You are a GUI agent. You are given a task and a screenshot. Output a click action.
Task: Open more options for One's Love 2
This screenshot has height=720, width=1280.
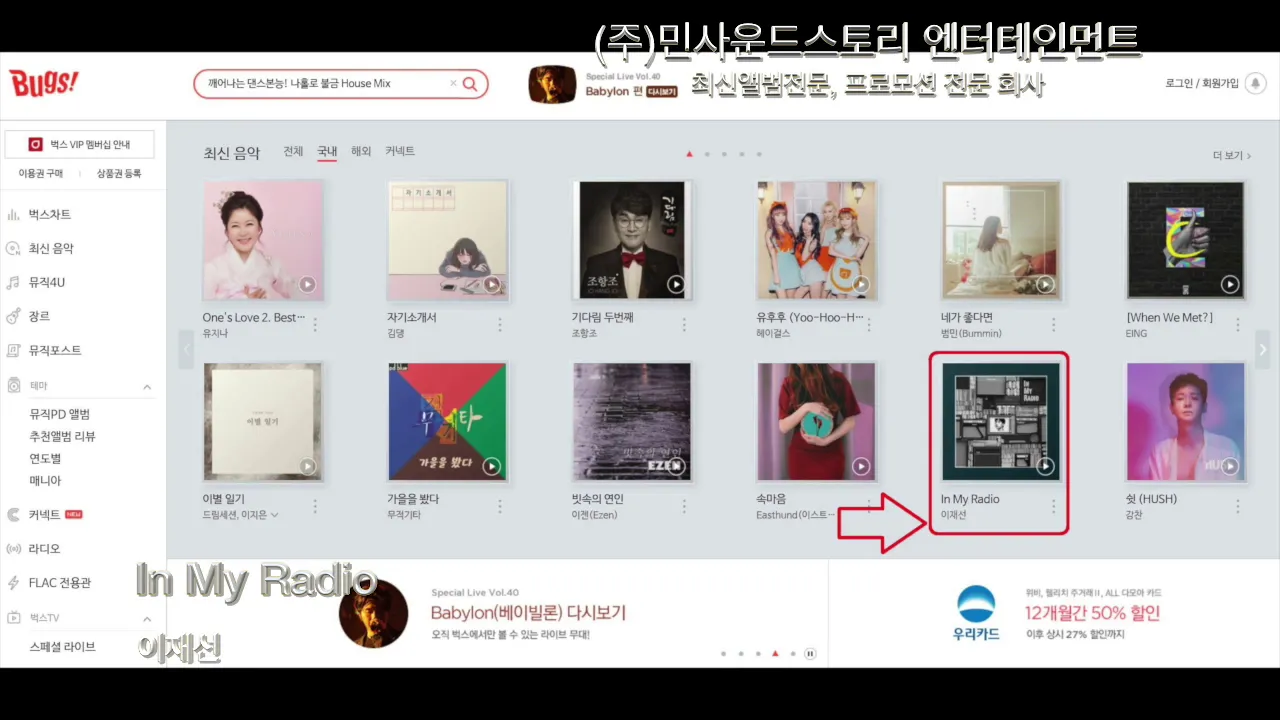315,325
